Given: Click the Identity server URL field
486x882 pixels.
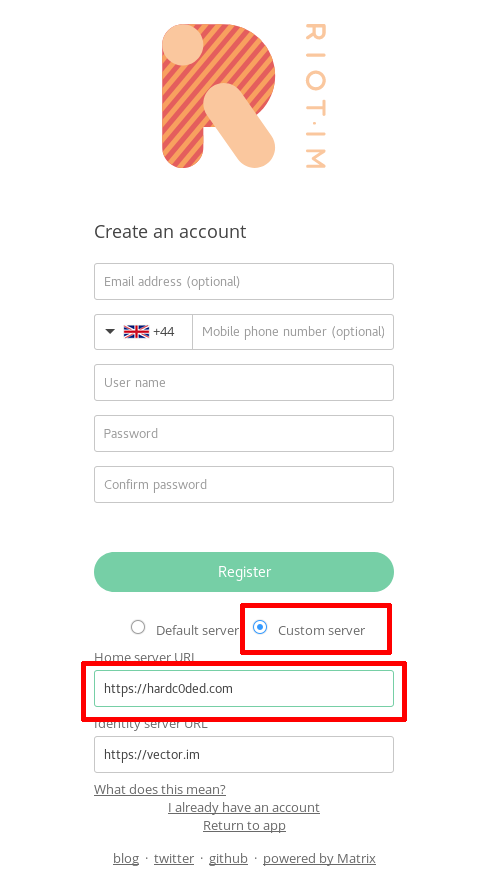Looking at the screenshot, I should coord(244,754).
